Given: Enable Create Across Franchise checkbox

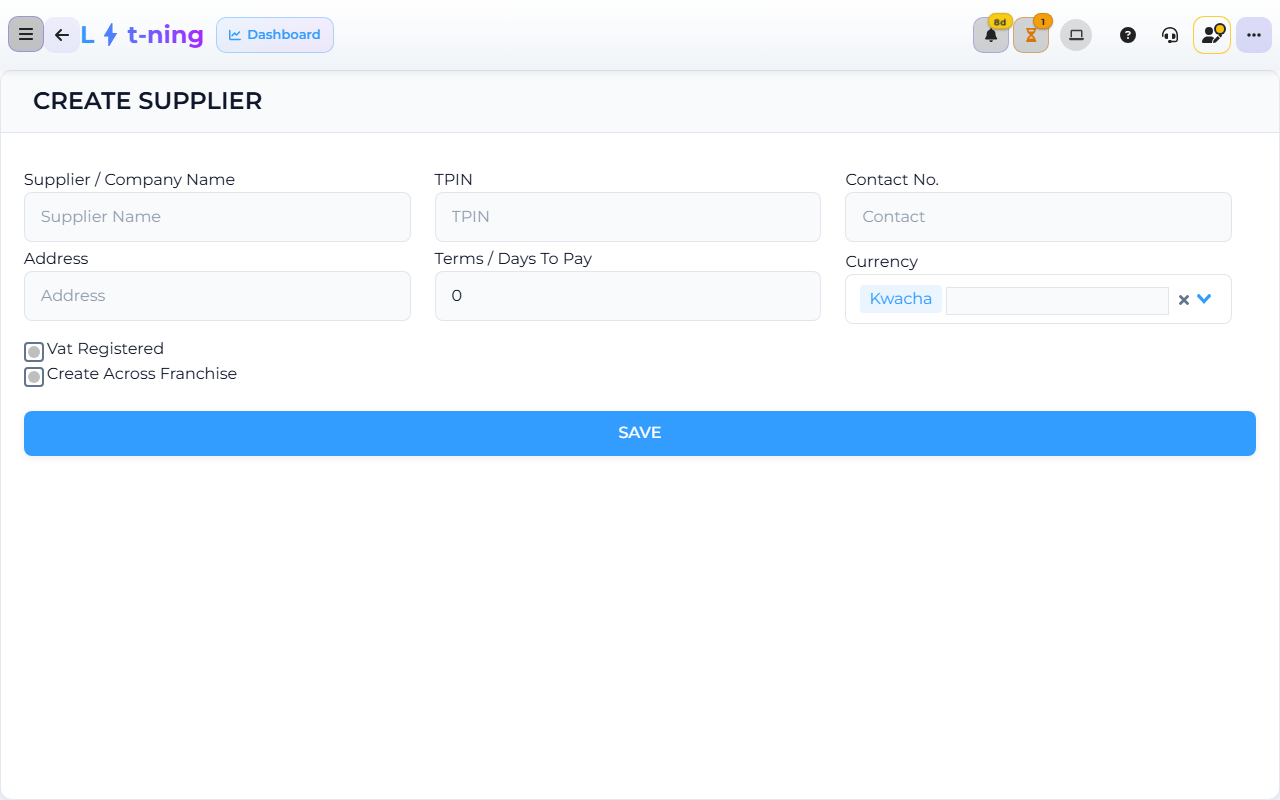Looking at the screenshot, I should point(34,377).
